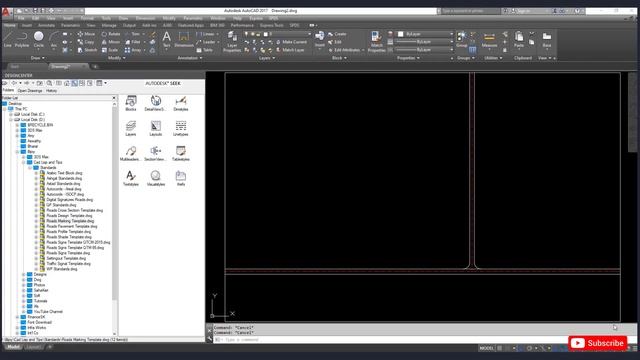Click the Rotate tool

click(111, 34)
